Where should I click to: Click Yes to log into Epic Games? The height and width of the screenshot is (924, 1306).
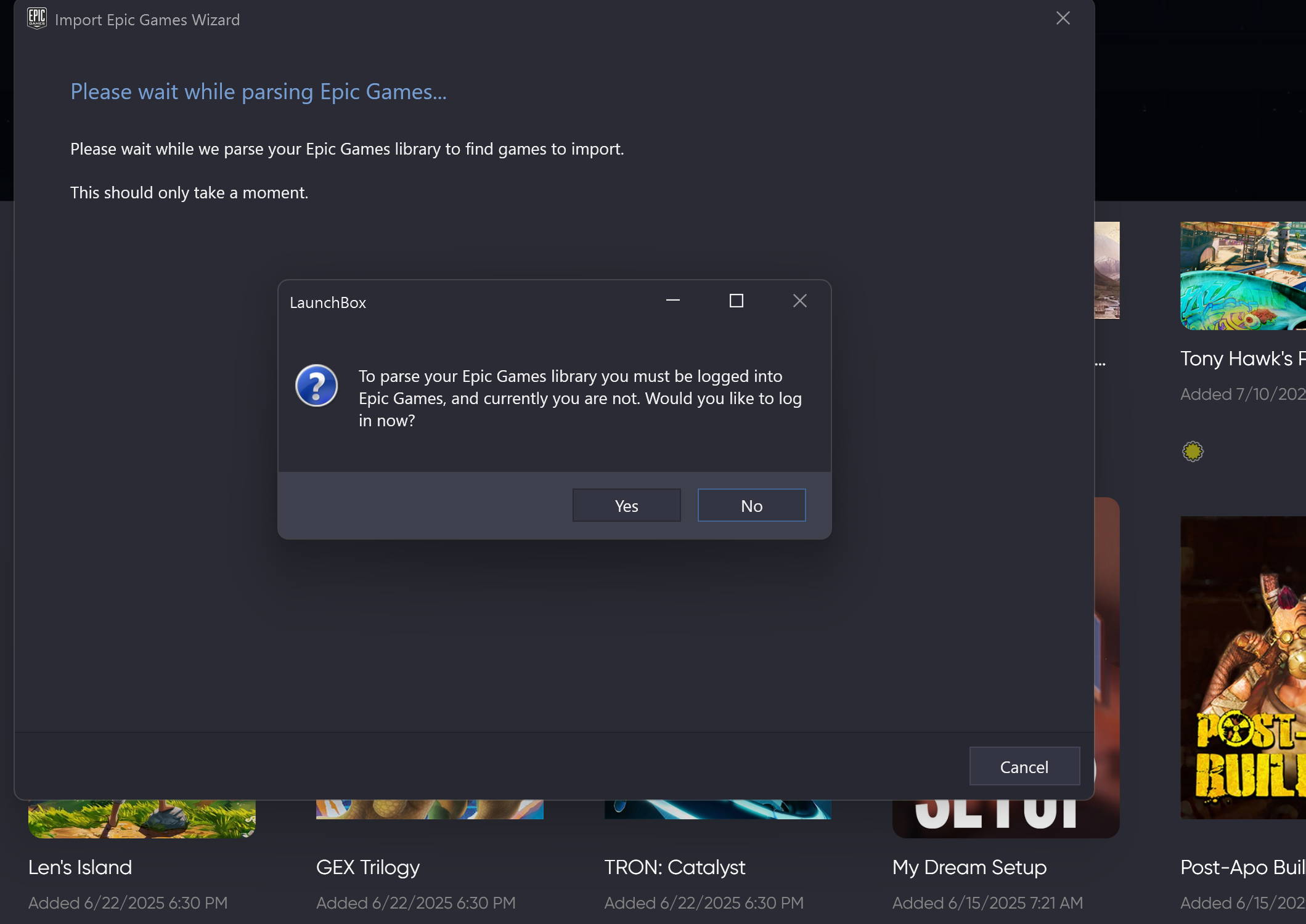(x=626, y=505)
